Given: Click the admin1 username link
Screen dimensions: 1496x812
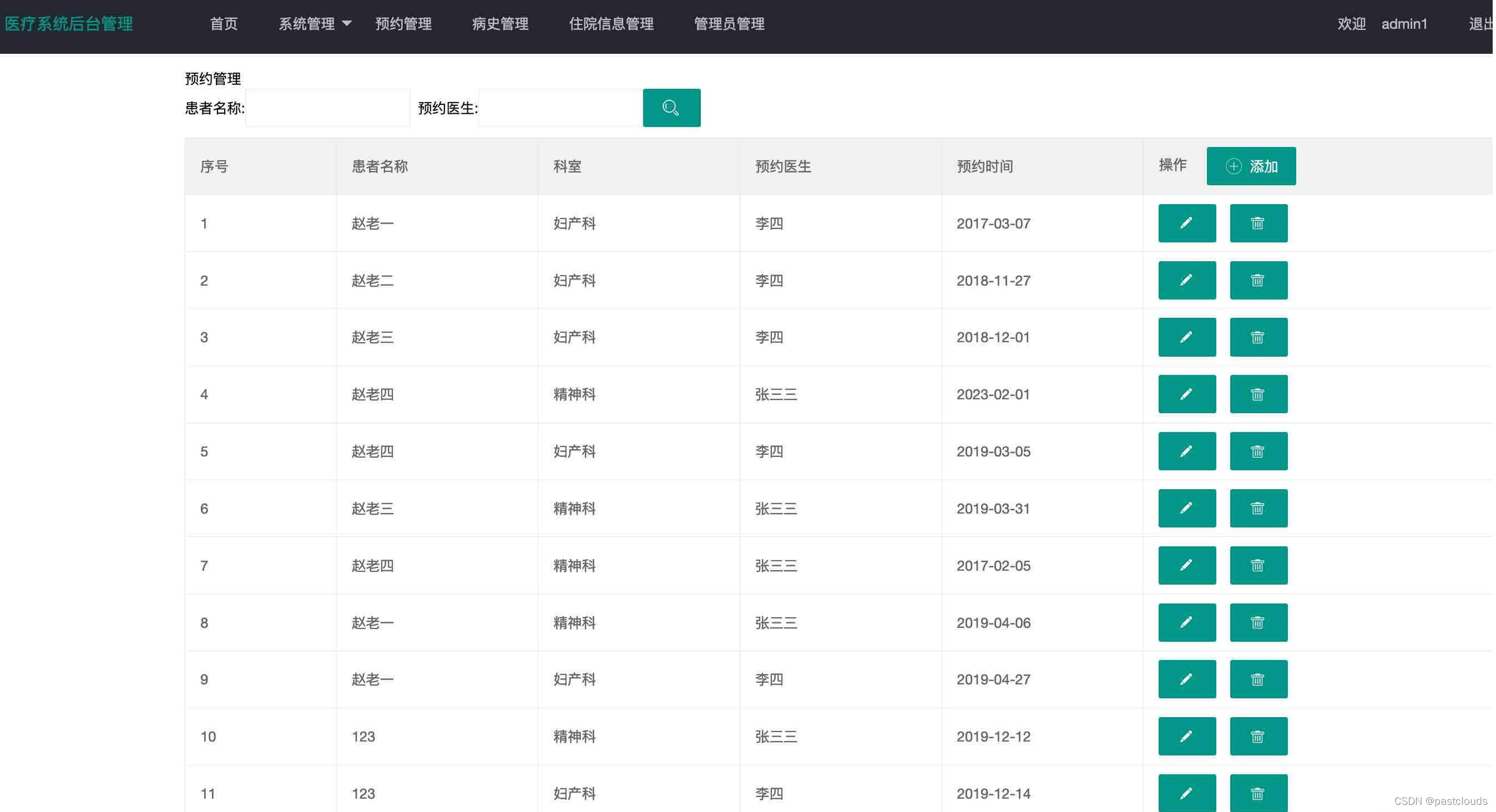Looking at the screenshot, I should pos(1404,24).
